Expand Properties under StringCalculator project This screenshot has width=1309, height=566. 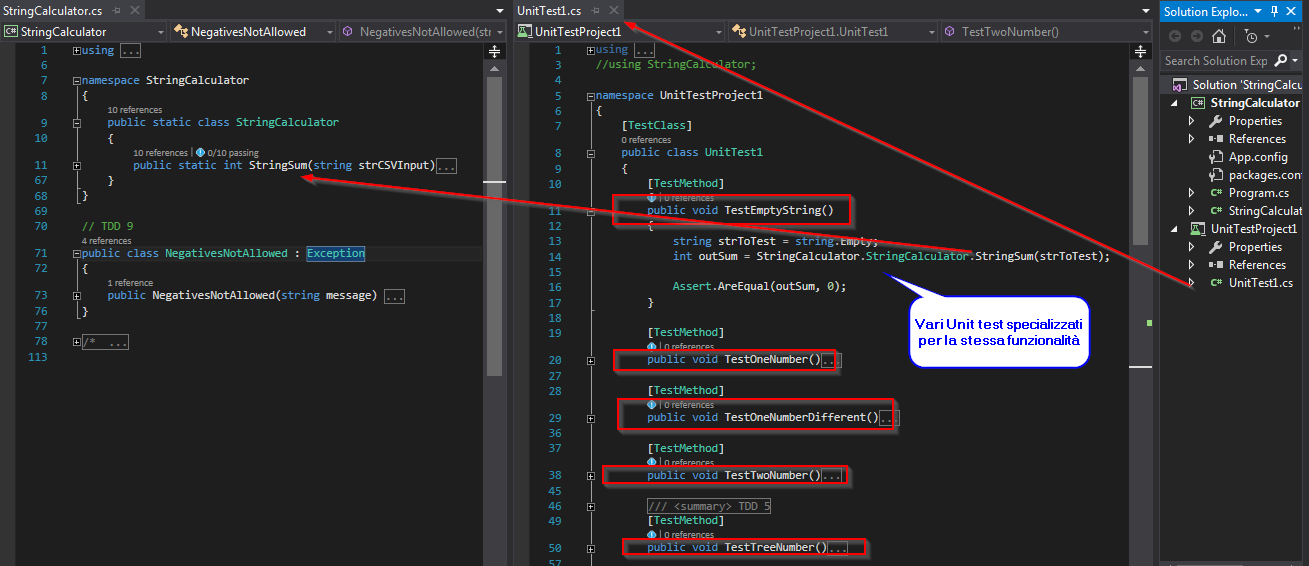point(1191,121)
